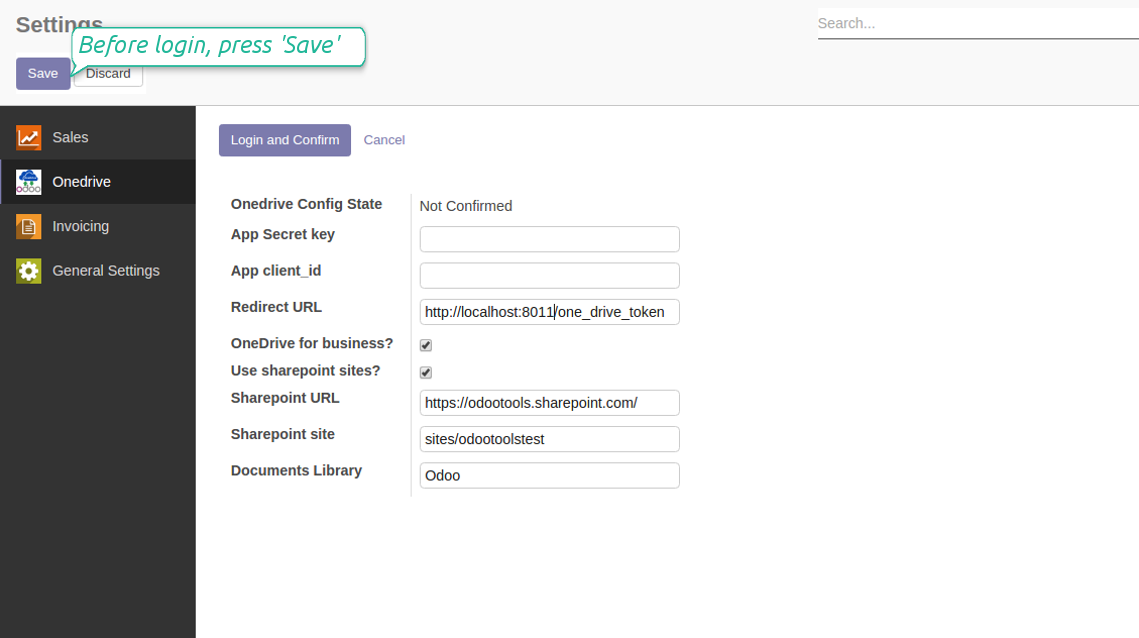Click the 'Onedrive Config State' label
1139x638 pixels.
307,204
